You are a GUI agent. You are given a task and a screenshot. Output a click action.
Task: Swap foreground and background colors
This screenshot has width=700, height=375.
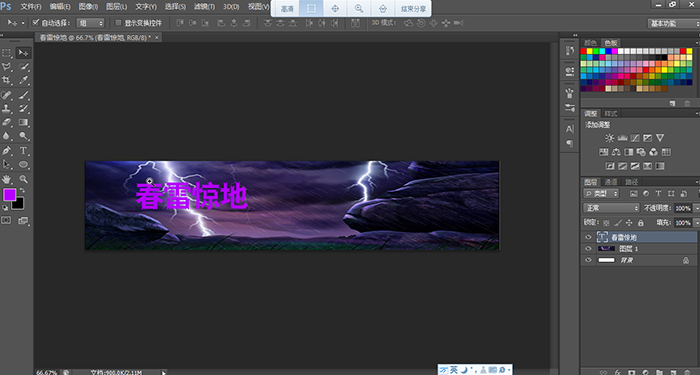click(23, 191)
